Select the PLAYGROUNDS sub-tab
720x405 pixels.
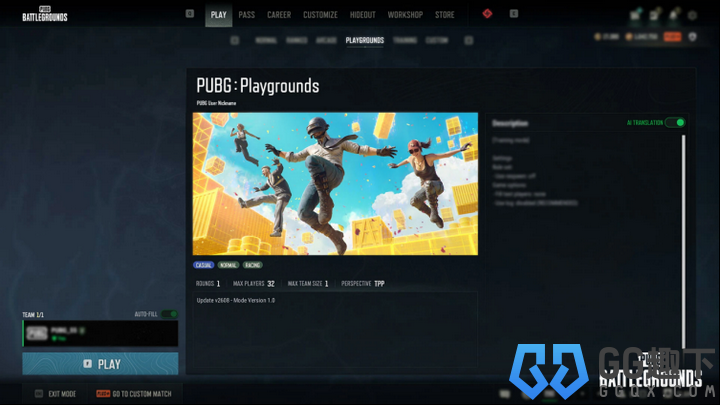tap(365, 40)
